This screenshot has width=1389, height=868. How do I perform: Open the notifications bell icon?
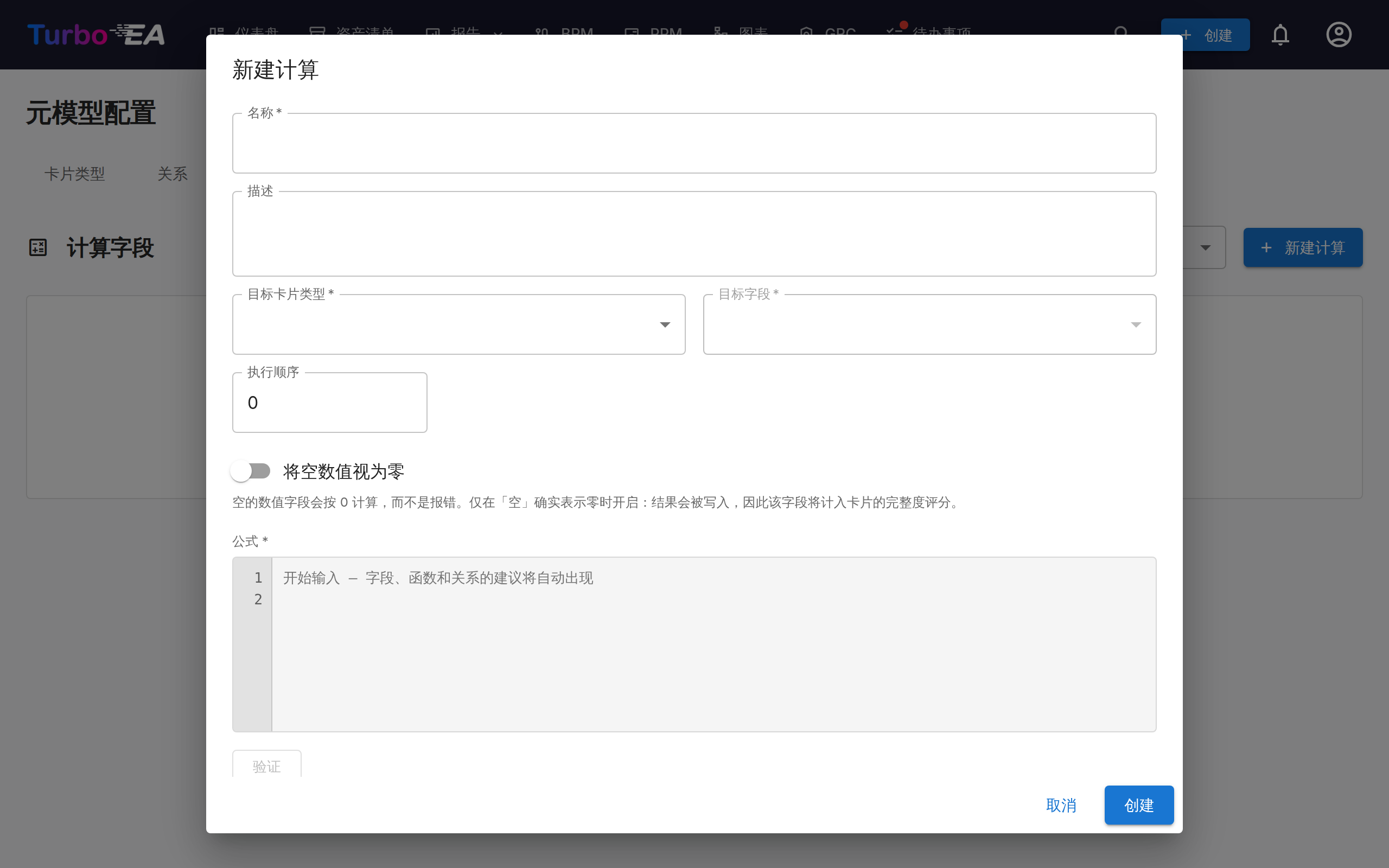1280,35
